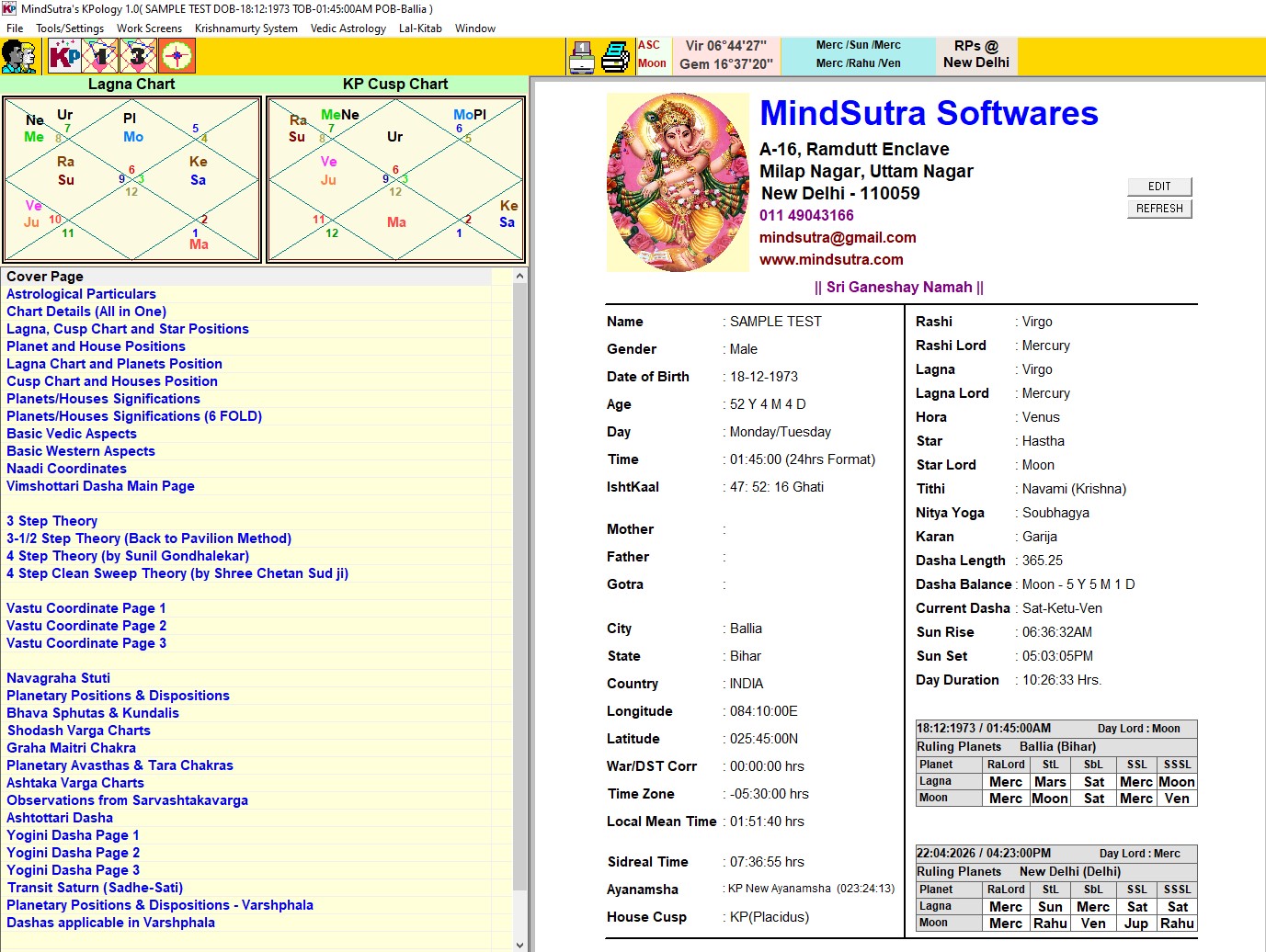Open the Vedic Astrology menu
The image size is (1266, 952).
click(x=348, y=28)
